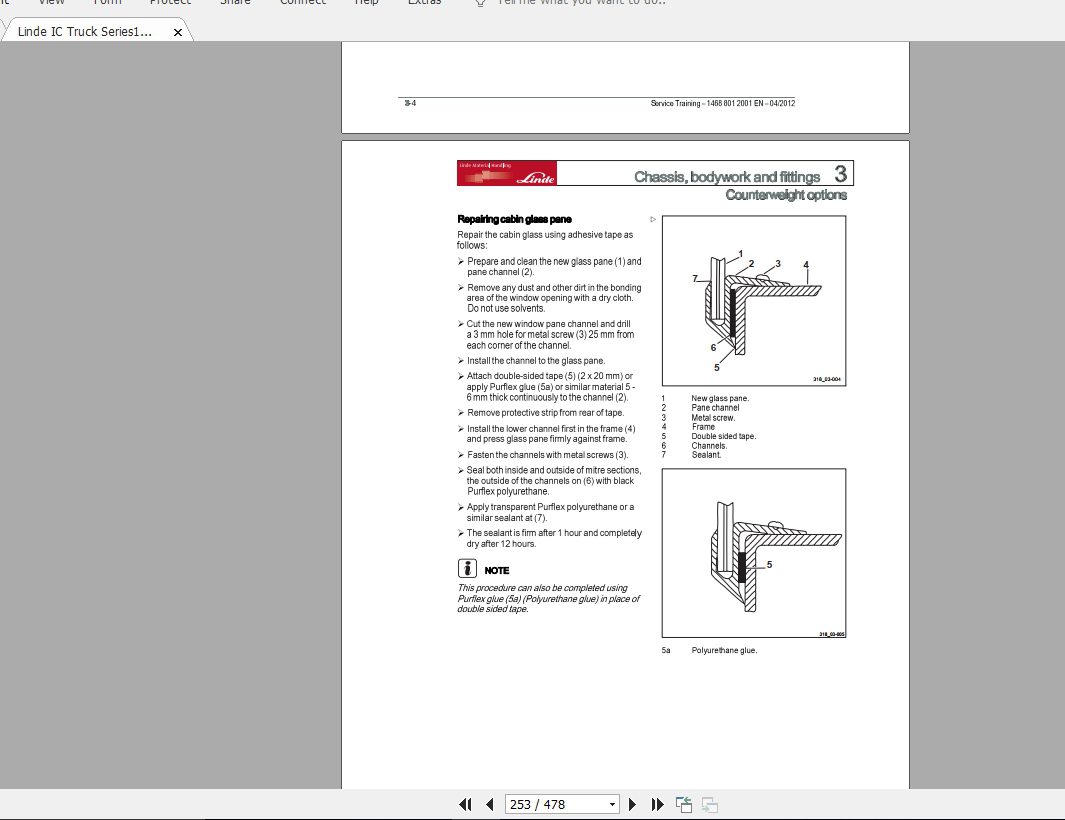Click the upper cabin glass diagram
The width and height of the screenshot is (1065, 820).
click(x=754, y=301)
